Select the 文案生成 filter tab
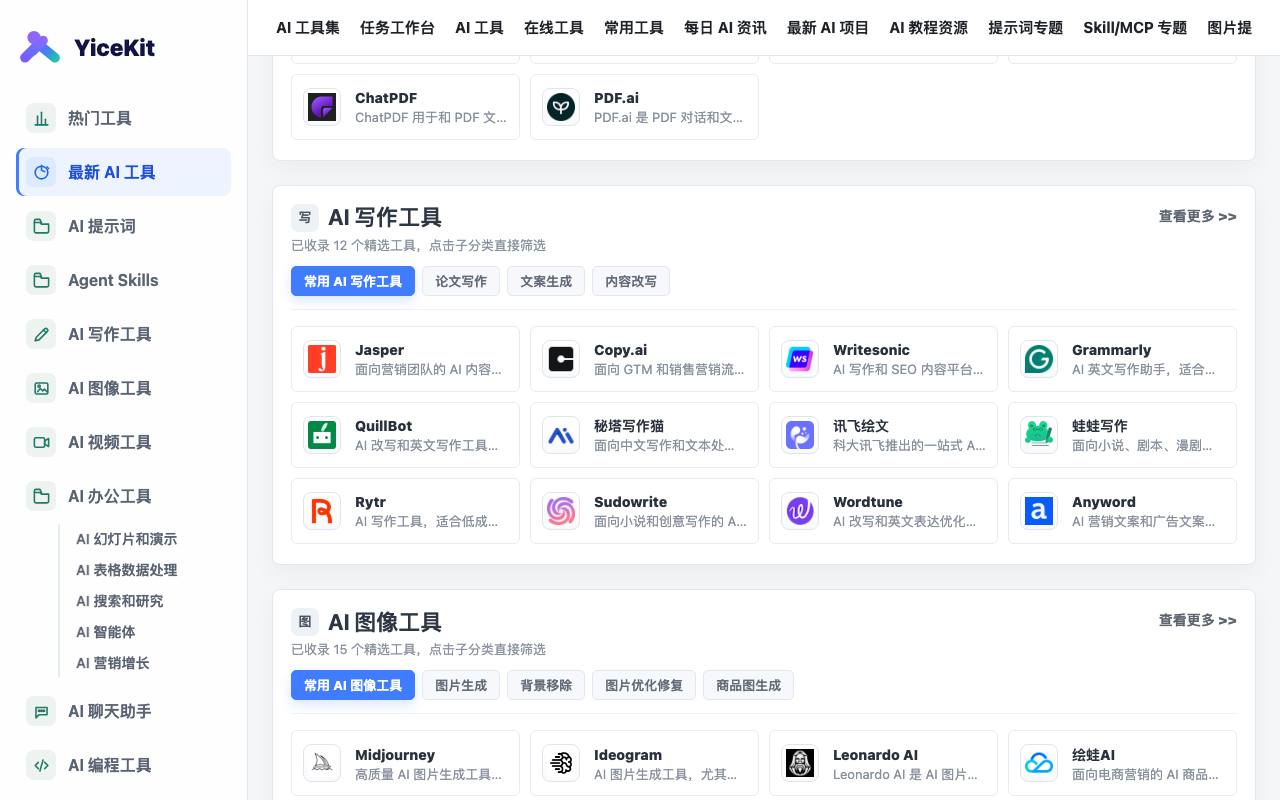1280x800 pixels. point(546,281)
